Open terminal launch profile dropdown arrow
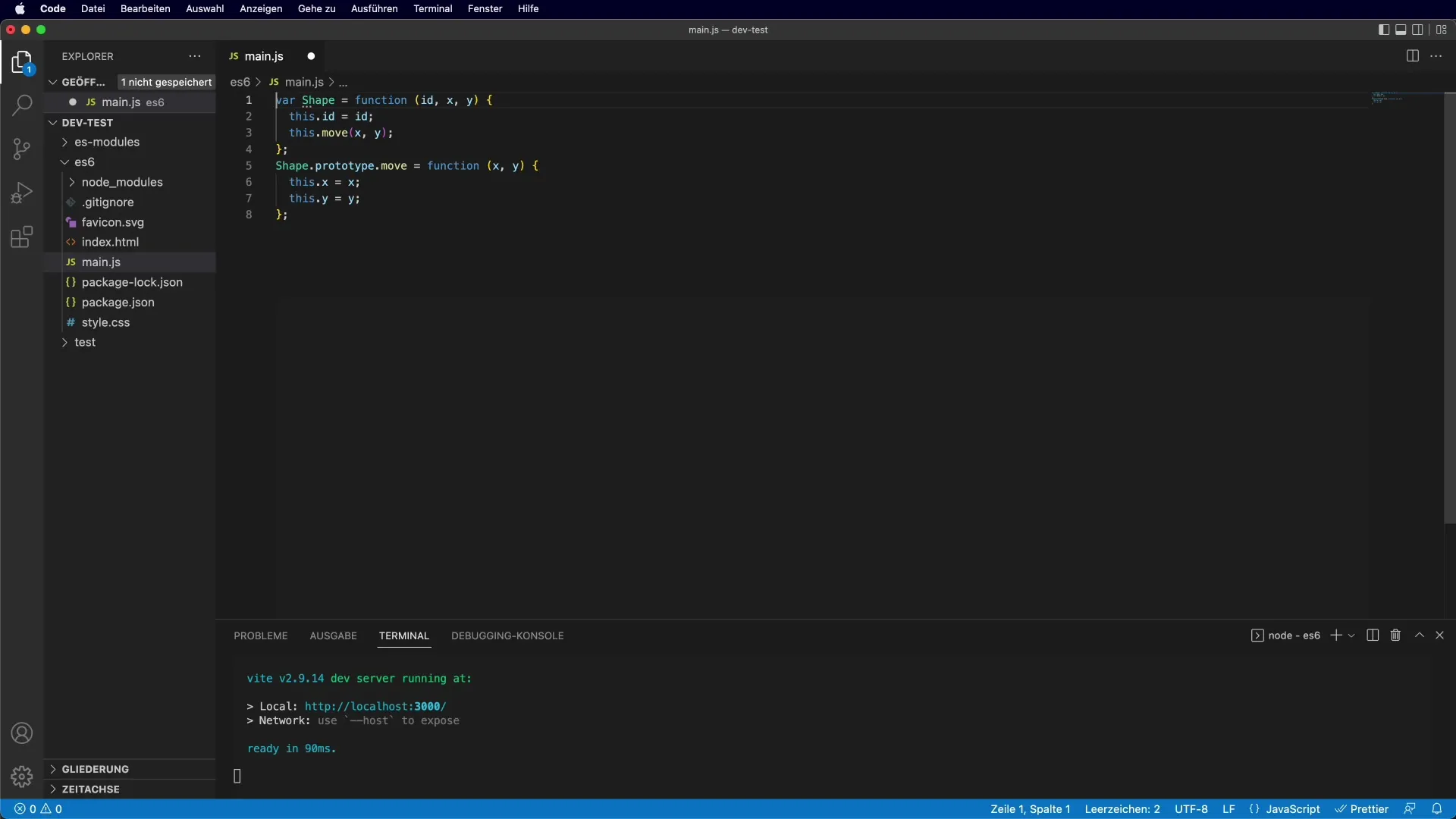 point(1351,635)
